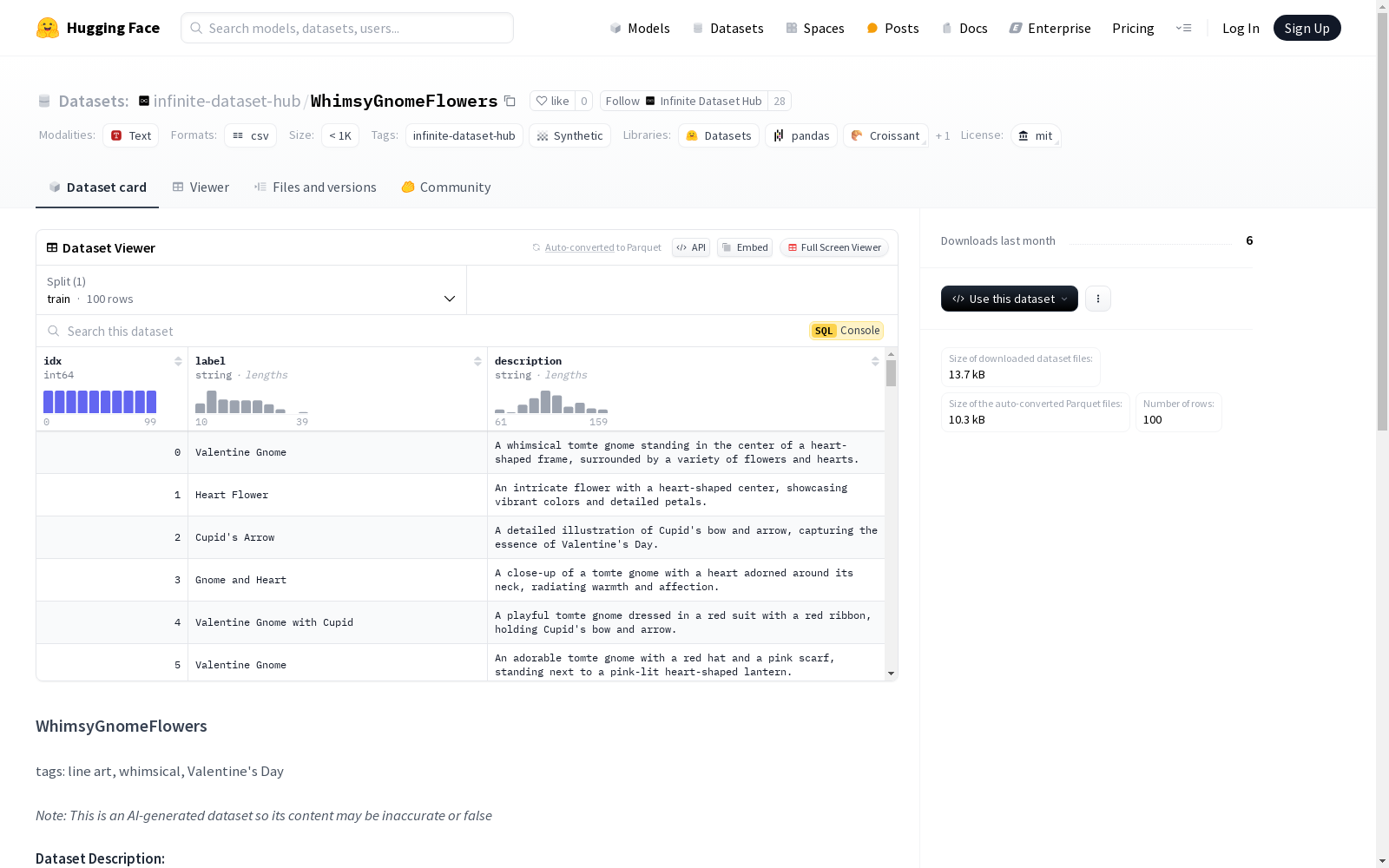Open the infinite-dataset-hub breadcrumb link
This screenshot has width=1389, height=868.
[227, 101]
